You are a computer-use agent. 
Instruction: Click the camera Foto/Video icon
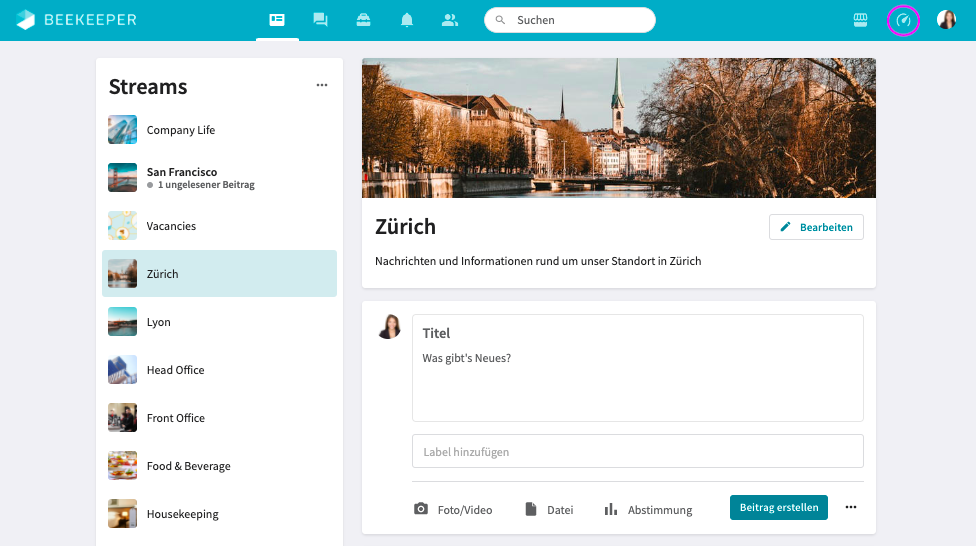point(421,509)
